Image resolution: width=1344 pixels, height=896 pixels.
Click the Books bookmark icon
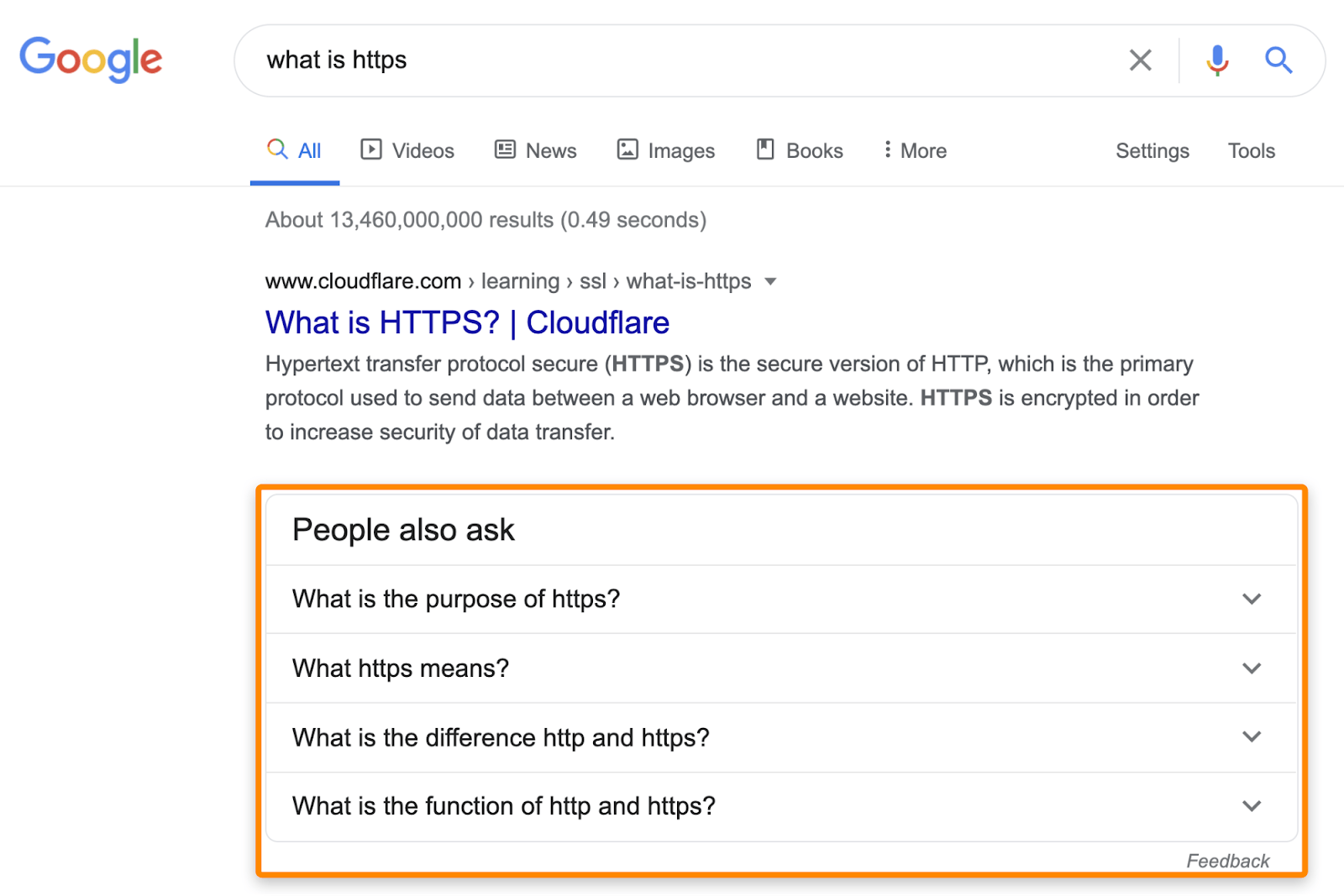coord(765,149)
